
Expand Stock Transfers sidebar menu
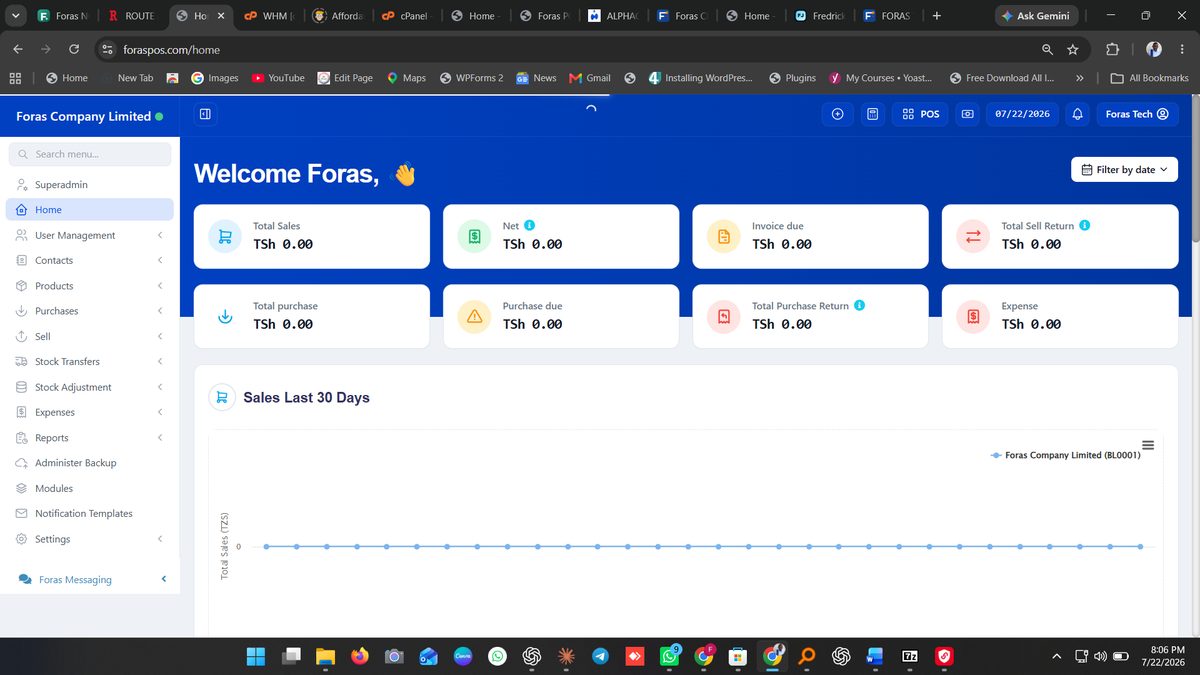pyautogui.click(x=90, y=361)
